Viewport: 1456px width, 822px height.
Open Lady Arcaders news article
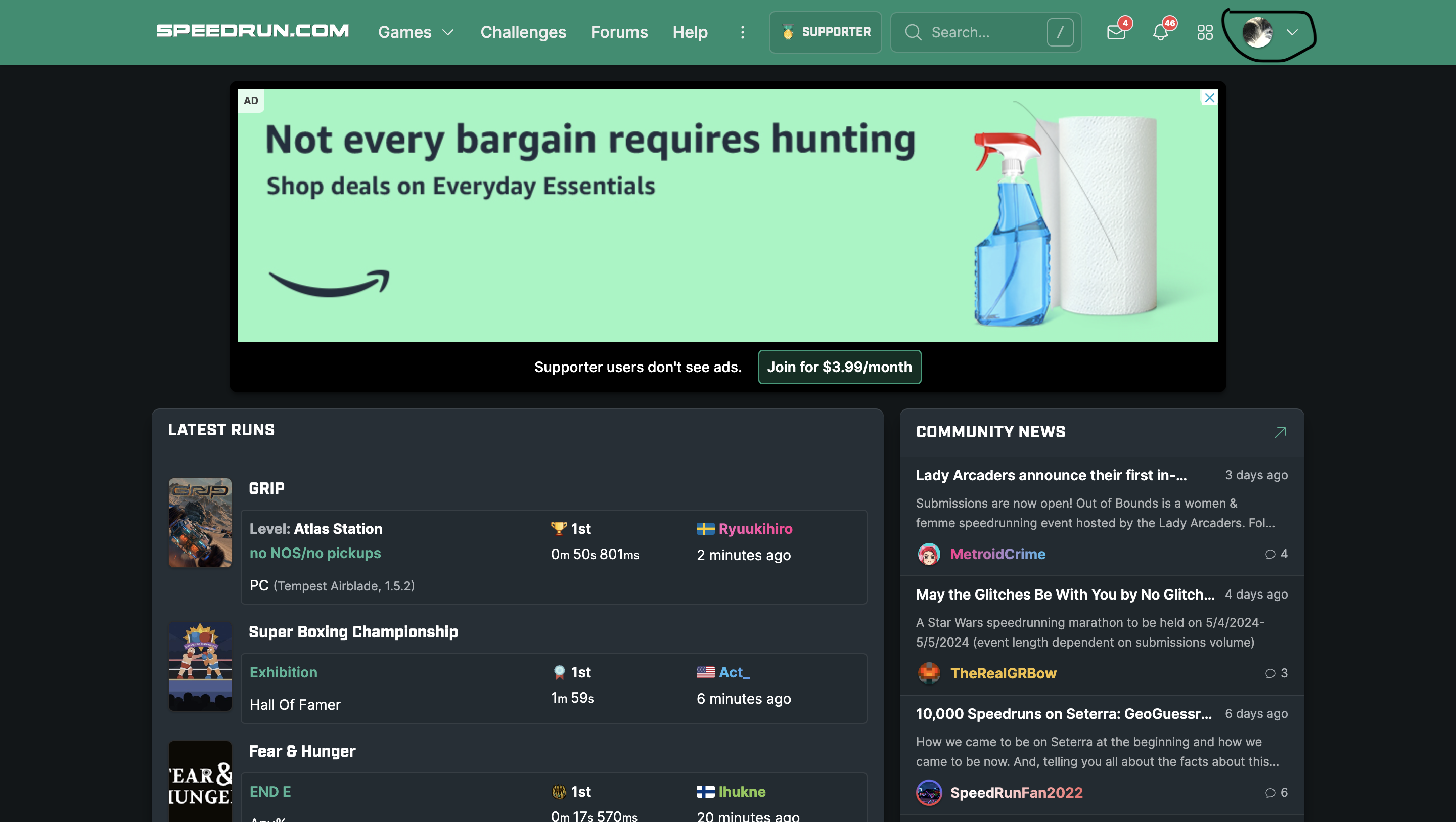tap(1051, 475)
